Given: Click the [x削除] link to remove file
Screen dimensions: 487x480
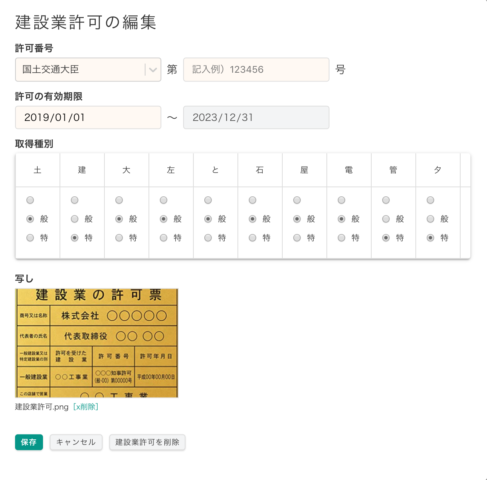Looking at the screenshot, I should [x=86, y=407].
